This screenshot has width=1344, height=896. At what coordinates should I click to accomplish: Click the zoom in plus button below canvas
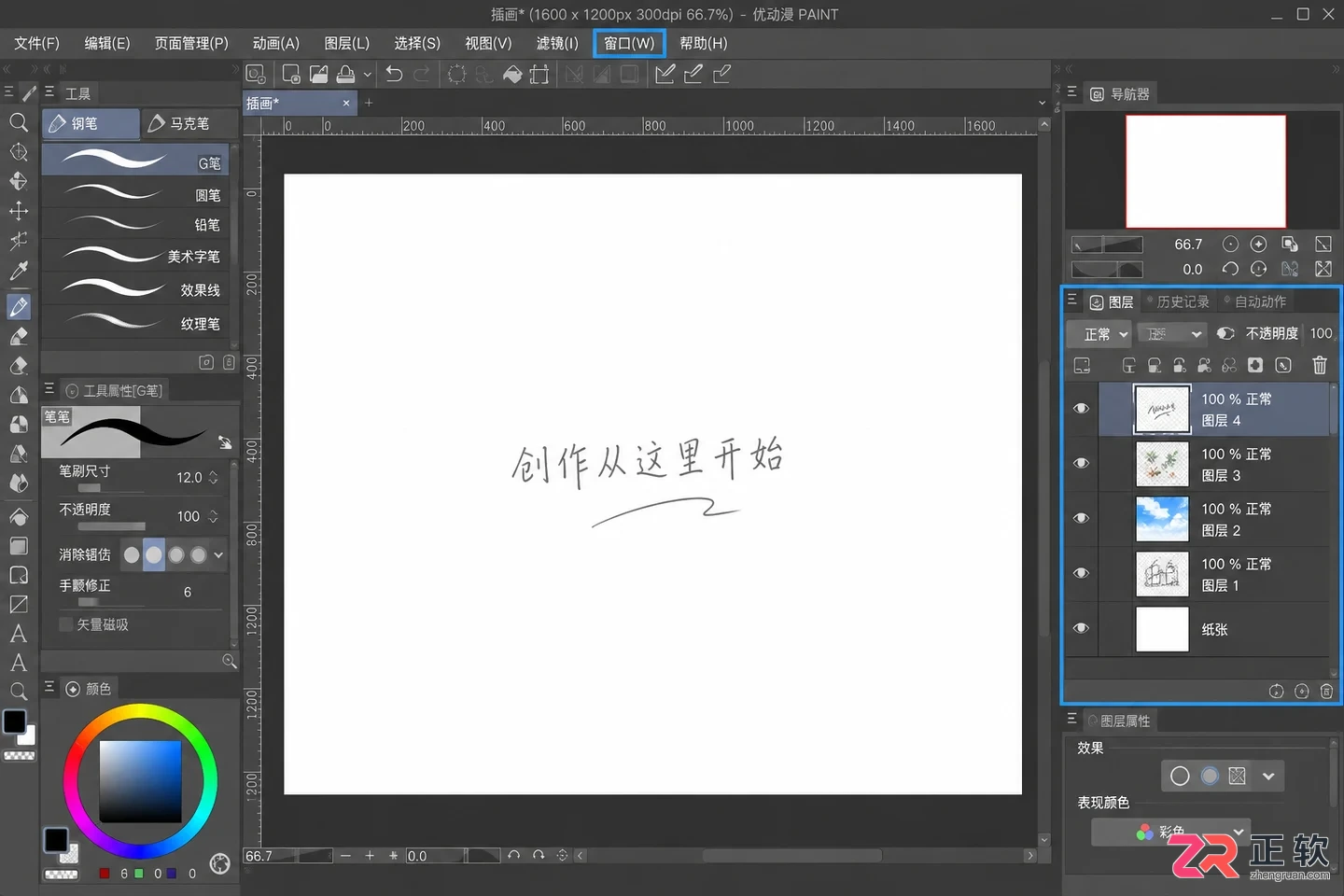click(x=370, y=855)
